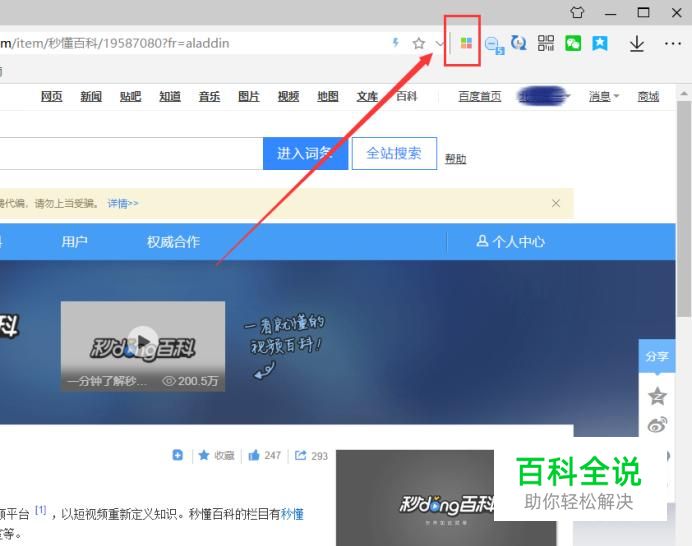Image resolution: width=692 pixels, height=546 pixels.
Task: Open 文库 navigation link
Action: pos(367,96)
